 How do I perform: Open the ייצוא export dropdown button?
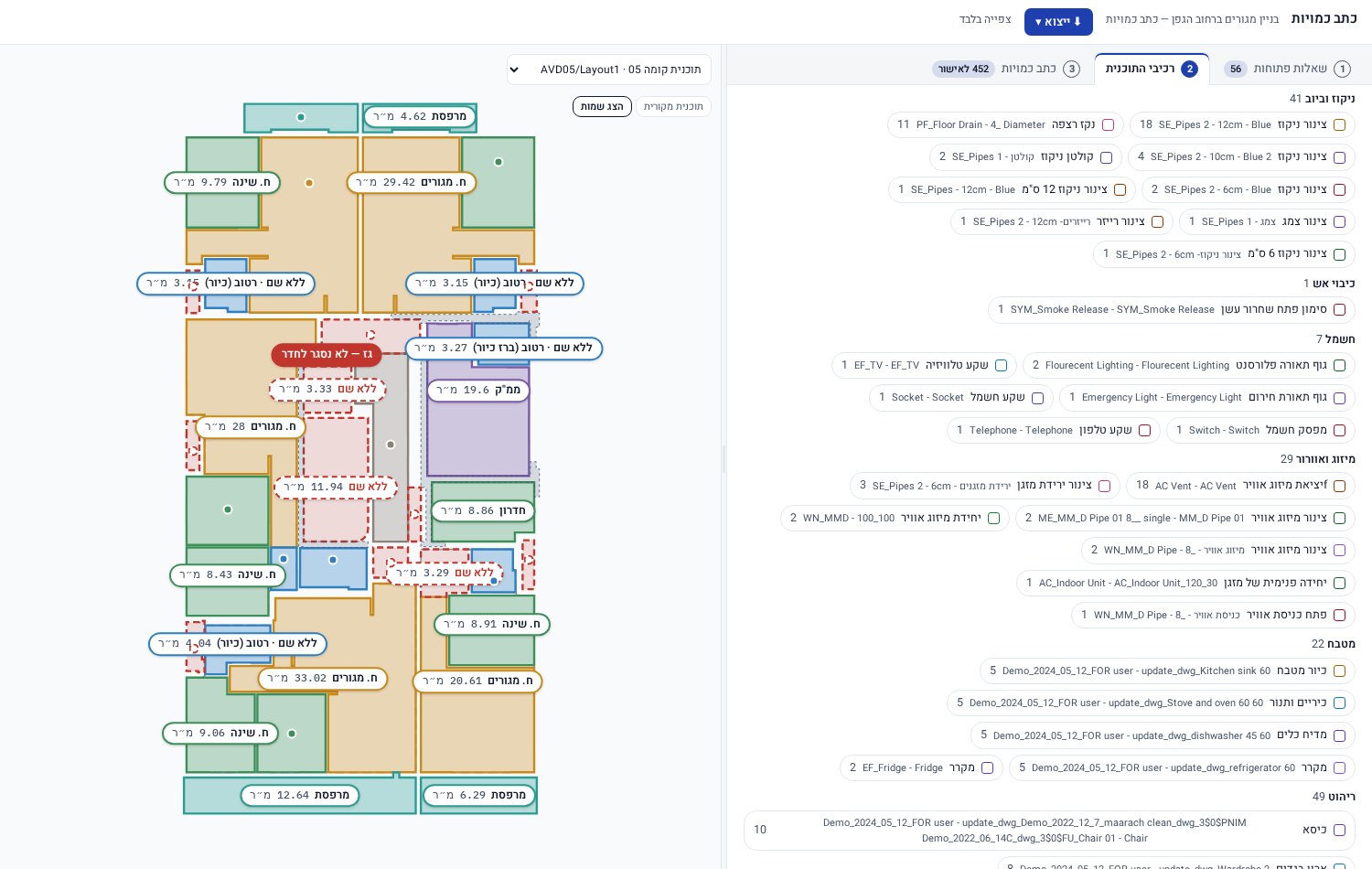pyautogui.click(x=1058, y=21)
